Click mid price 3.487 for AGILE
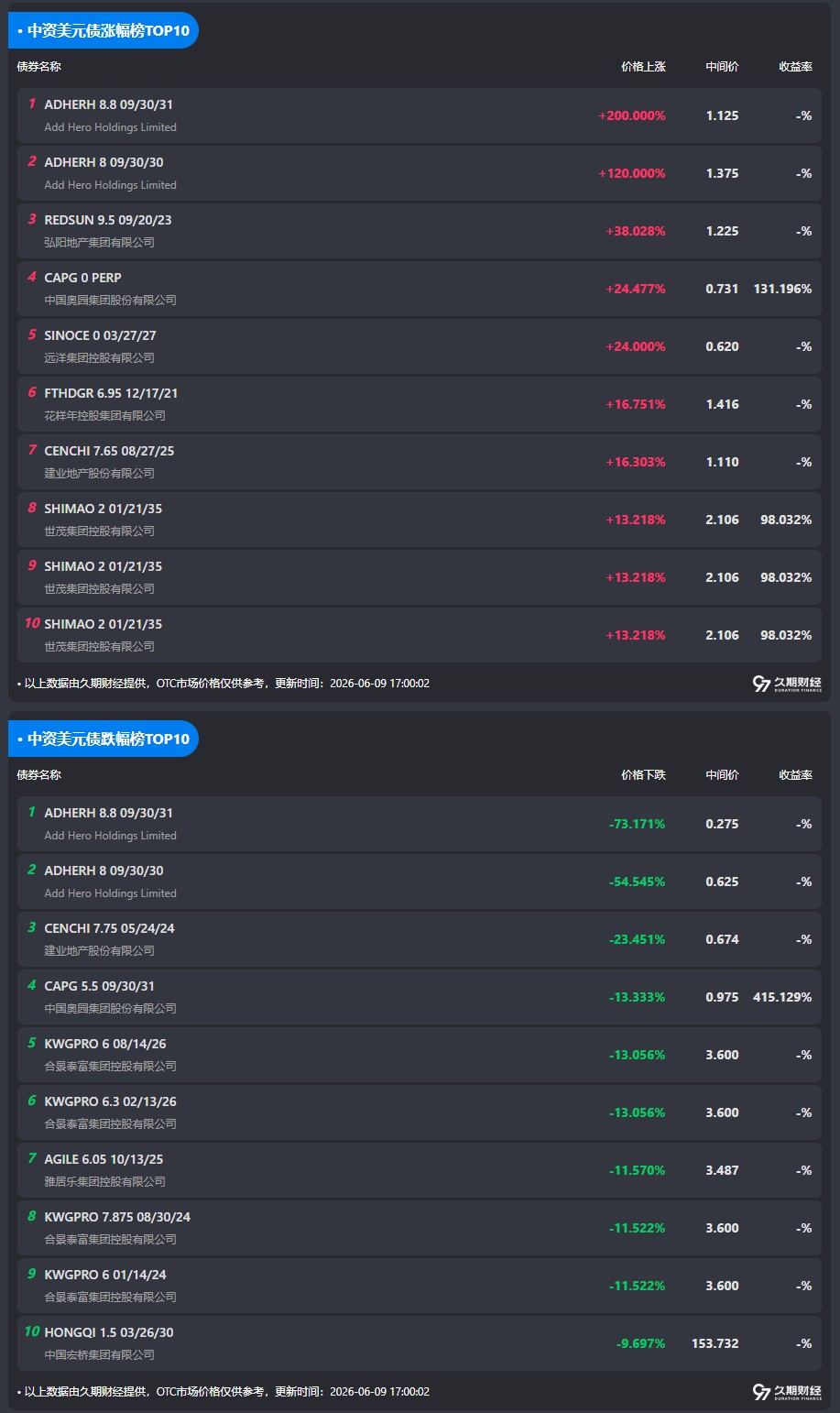This screenshot has height=1413, width=840. (722, 1170)
